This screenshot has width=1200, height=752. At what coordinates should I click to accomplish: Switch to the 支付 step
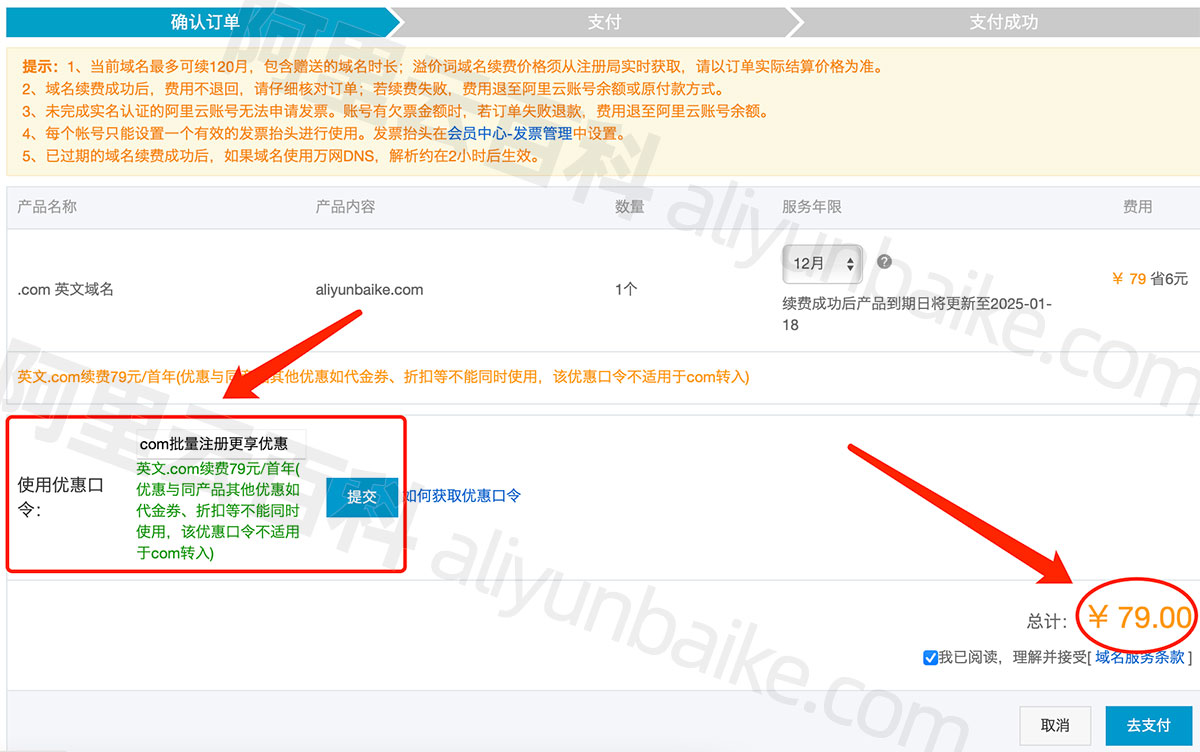(x=604, y=22)
